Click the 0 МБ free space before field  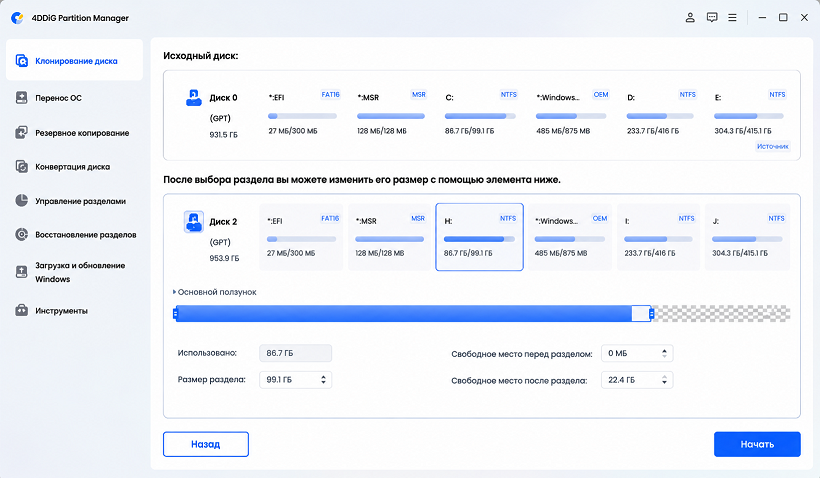637,354
